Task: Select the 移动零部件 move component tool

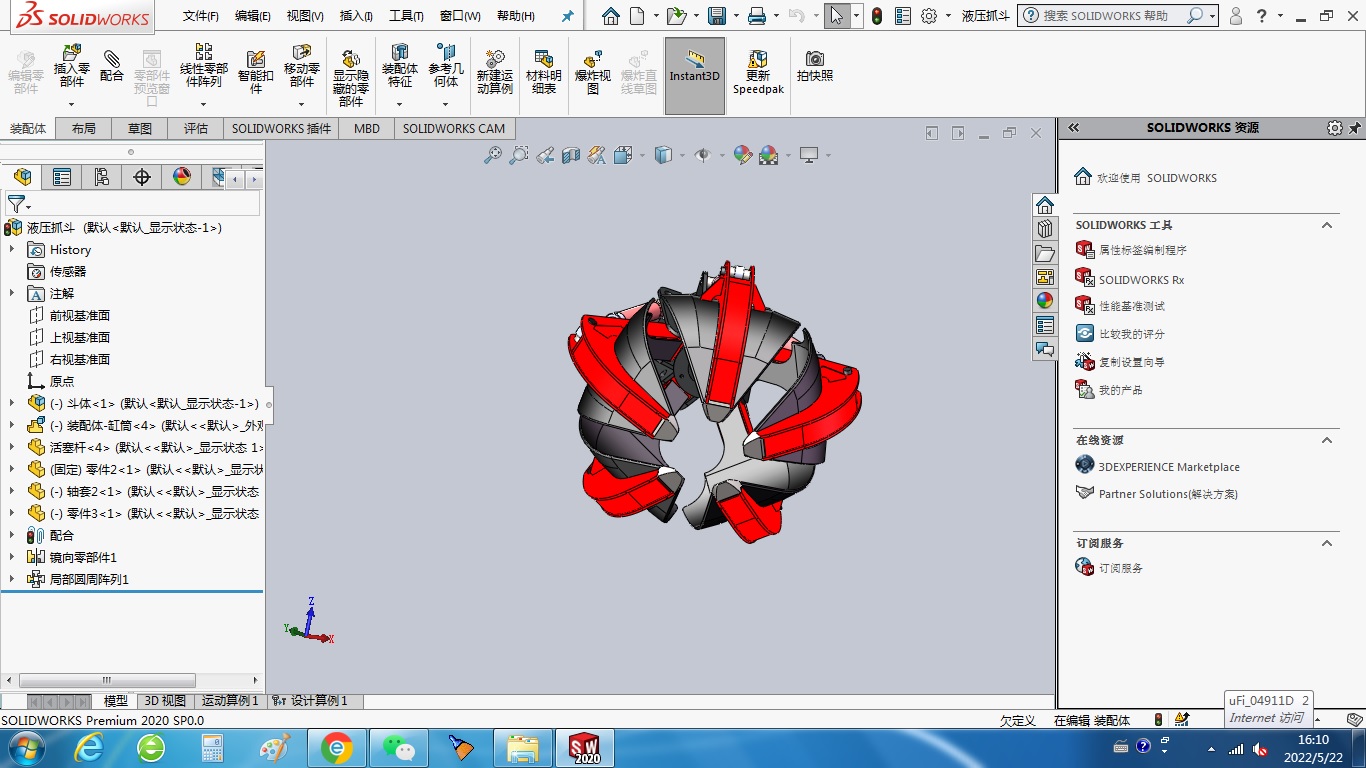Action: coord(302,67)
